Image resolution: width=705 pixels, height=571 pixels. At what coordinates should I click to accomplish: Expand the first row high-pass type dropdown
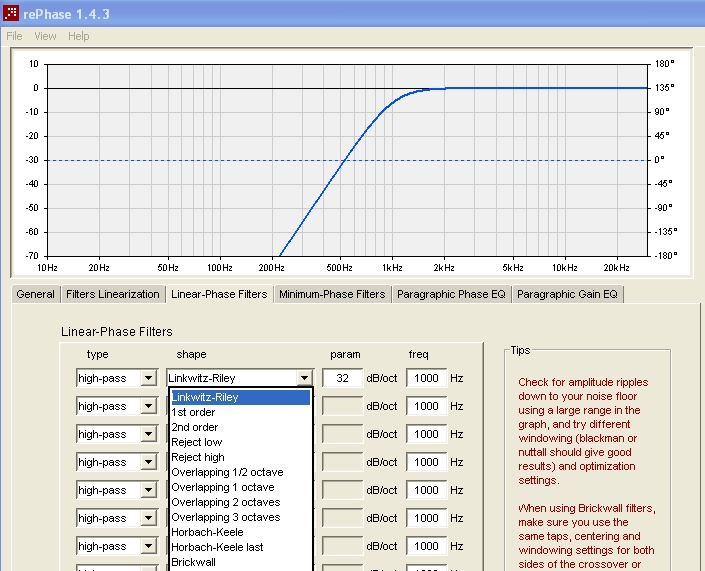tap(148, 378)
